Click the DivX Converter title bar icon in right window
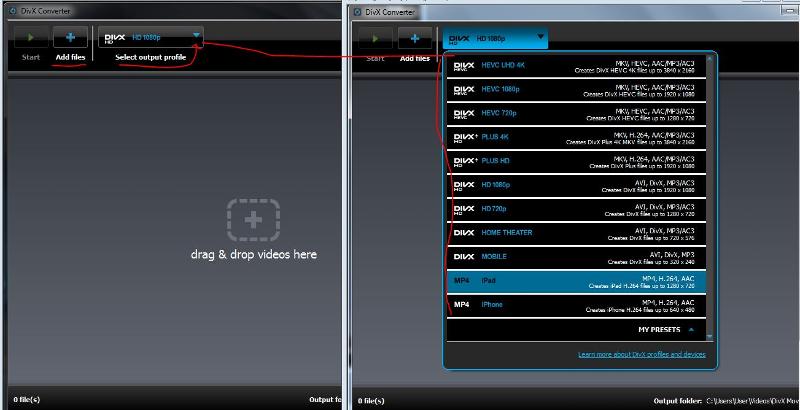 (357, 10)
